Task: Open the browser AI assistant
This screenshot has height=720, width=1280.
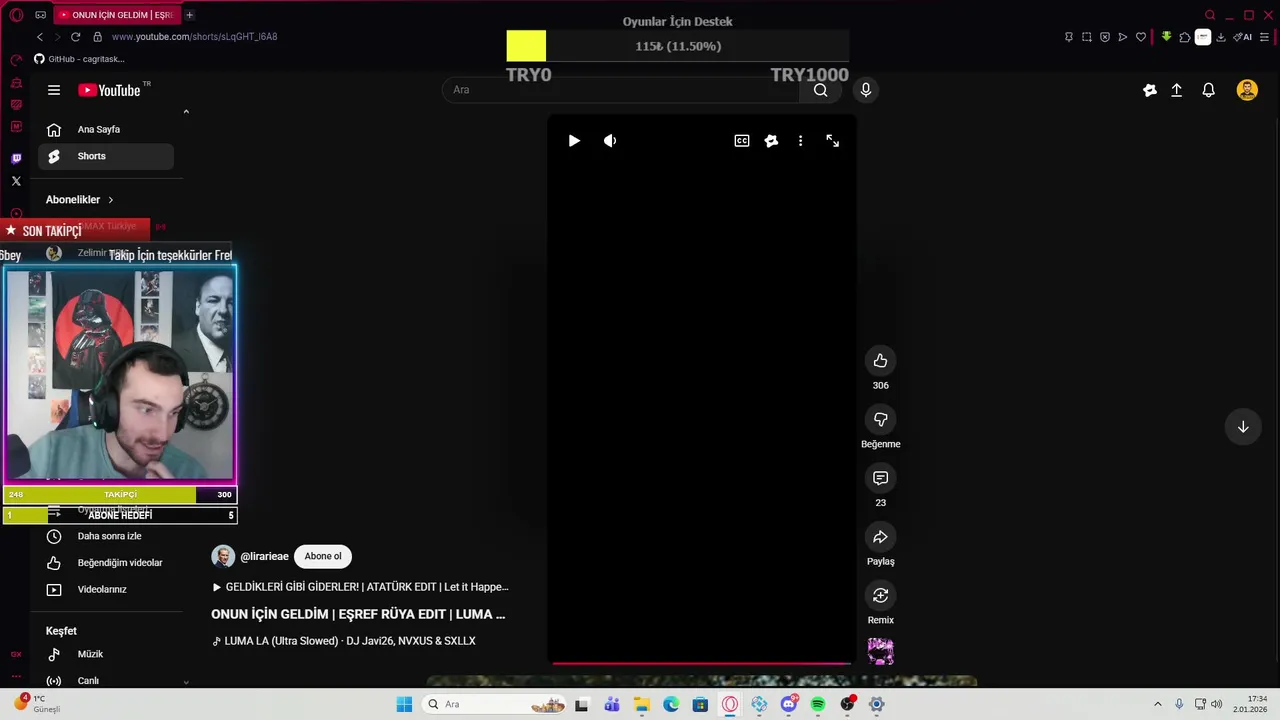Action: [x=1243, y=37]
